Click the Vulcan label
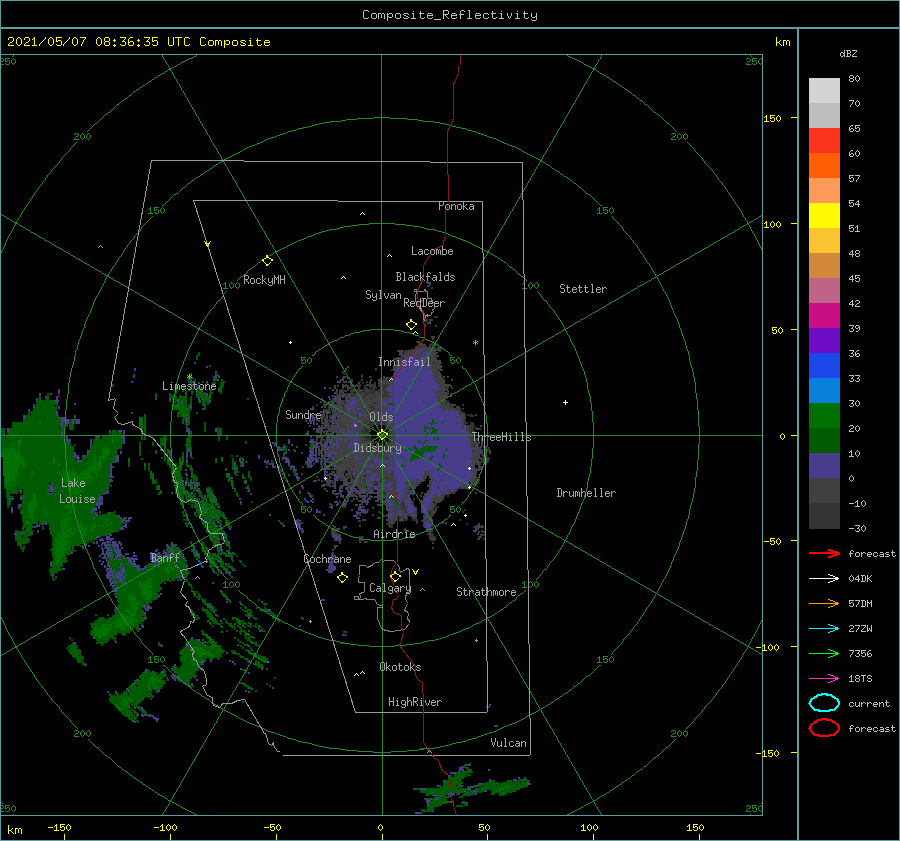Viewport: 900px width, 841px height. pyautogui.click(x=508, y=743)
